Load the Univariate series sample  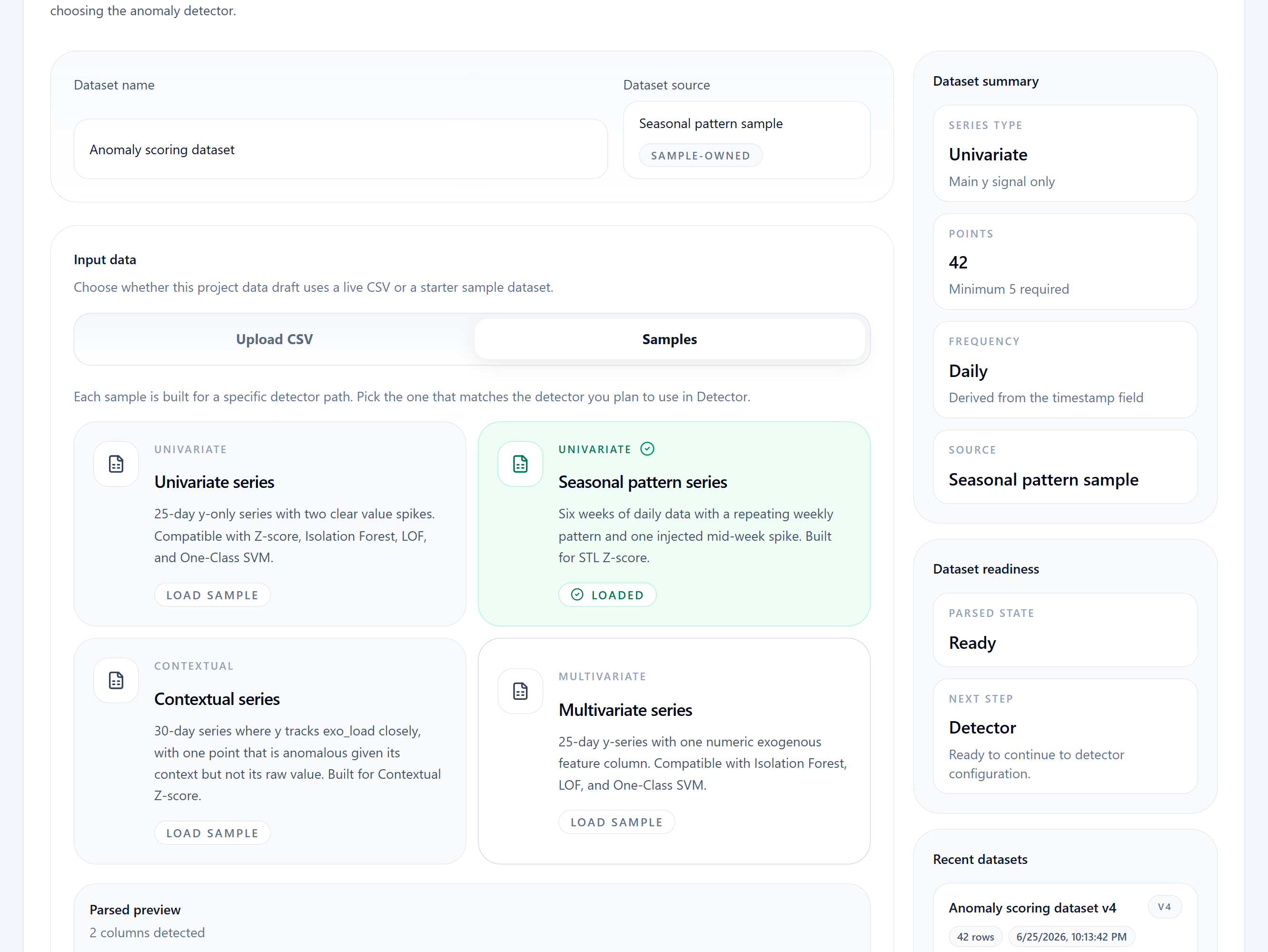tap(212, 595)
